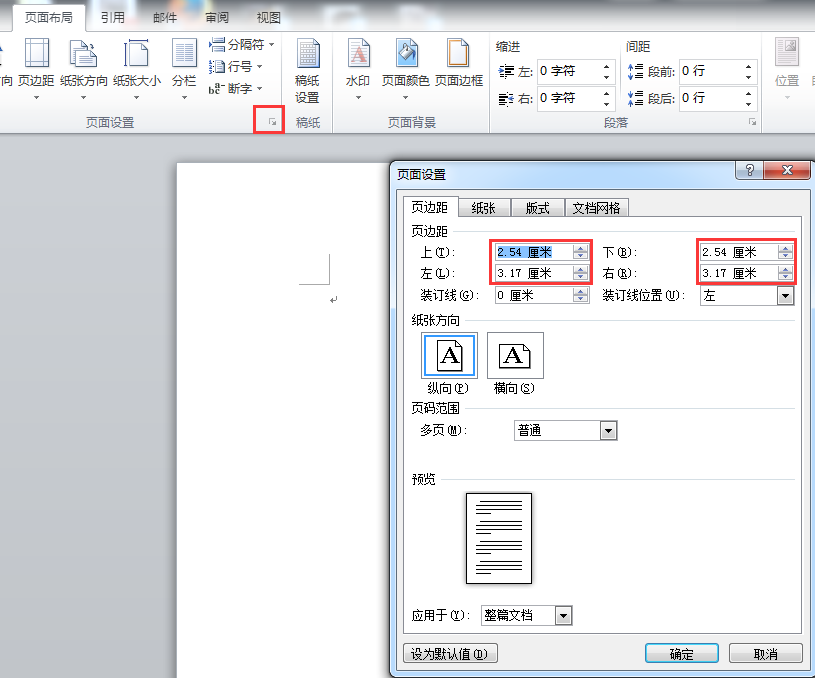Step the 上(T) top margin spinner
Viewport: 815px width, 678px height.
pyautogui.click(x=580, y=252)
